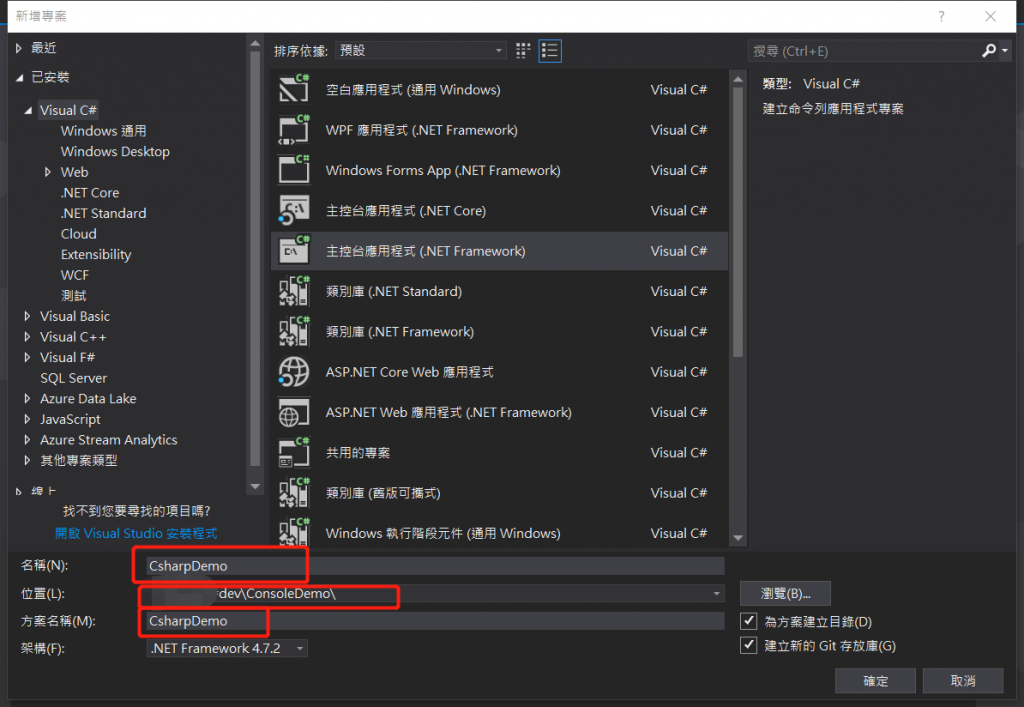Expand the Web tree node
This screenshot has height=707, width=1024.
pos(48,172)
